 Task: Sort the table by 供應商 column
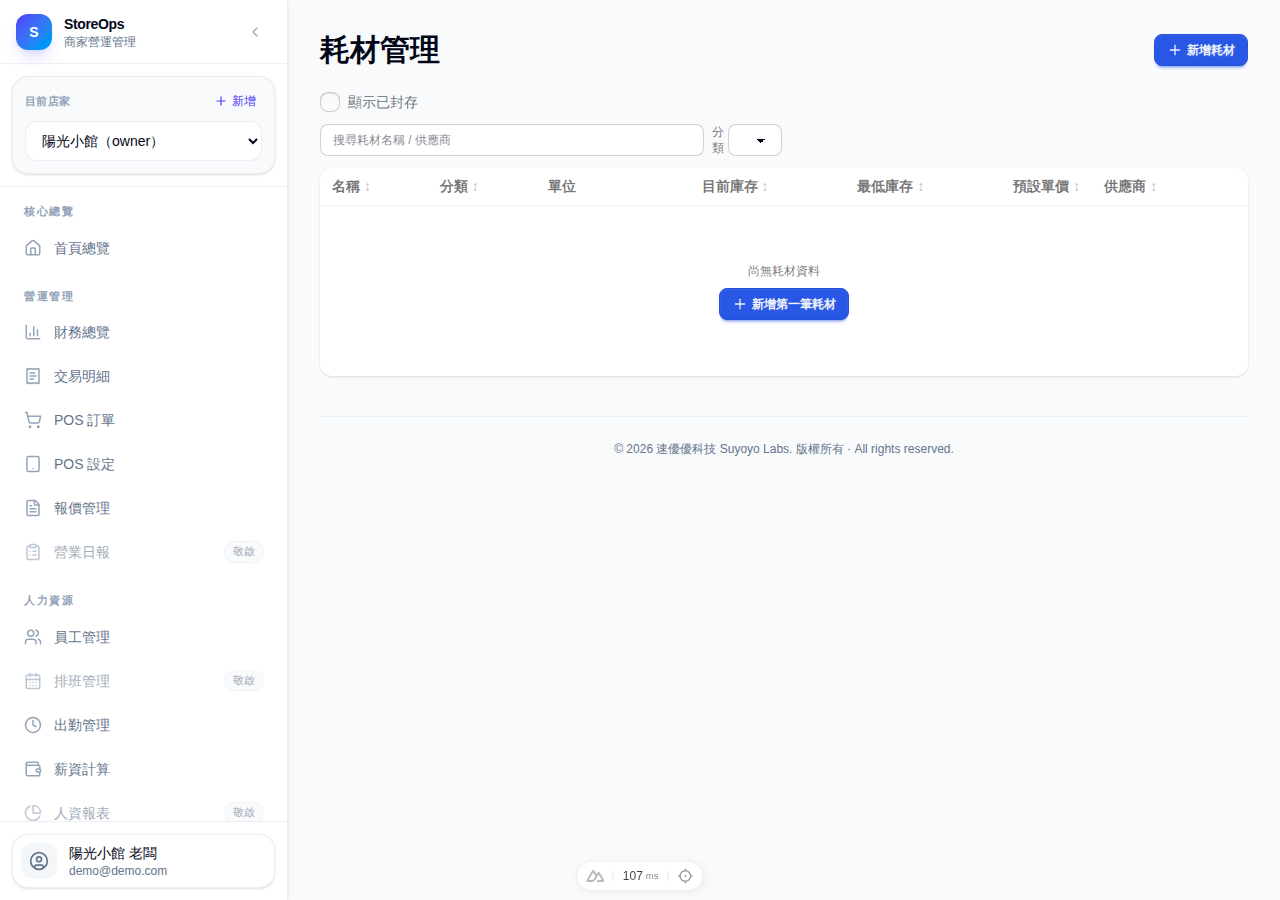(x=1130, y=187)
